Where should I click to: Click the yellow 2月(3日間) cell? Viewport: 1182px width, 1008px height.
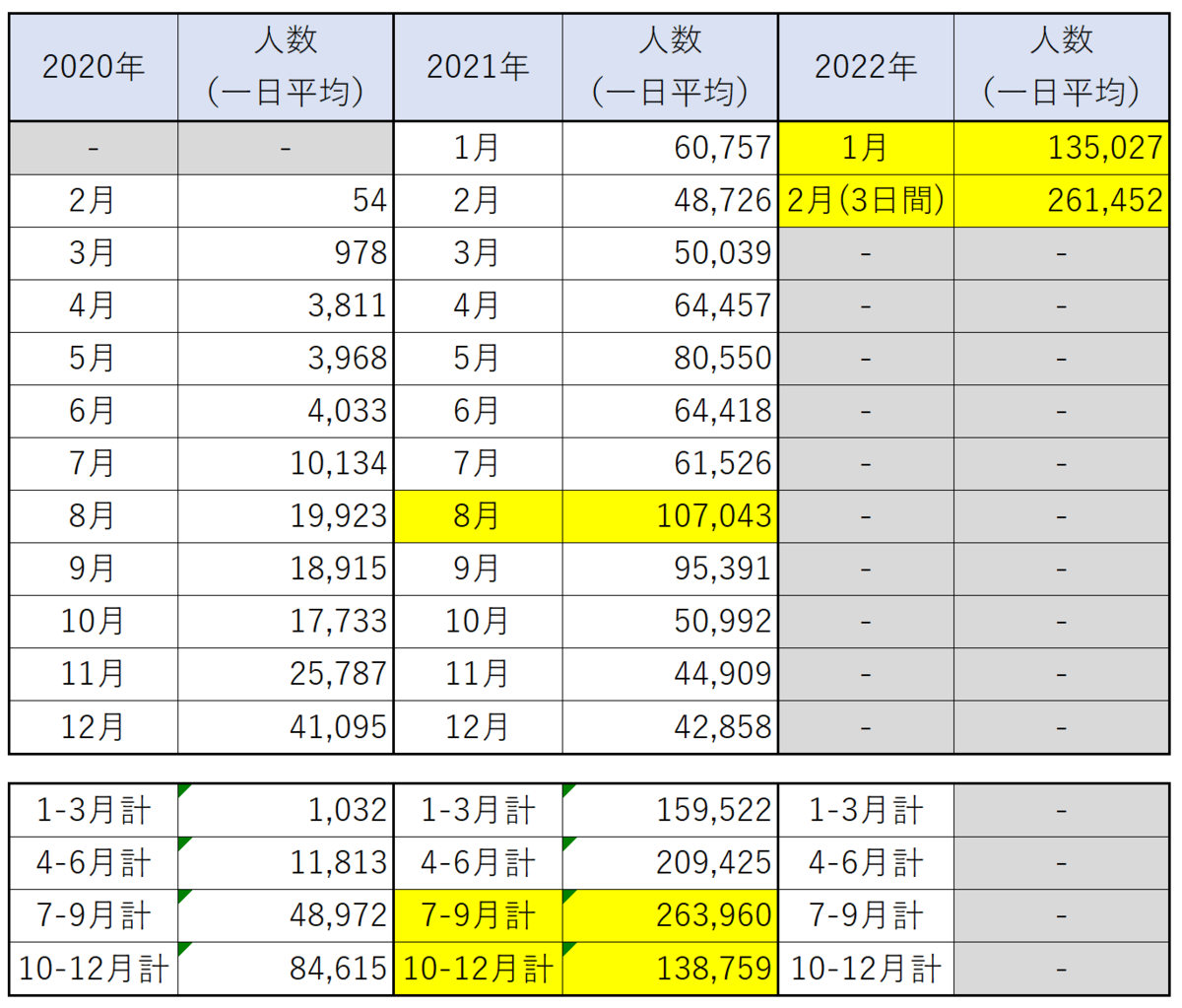[x=866, y=201]
